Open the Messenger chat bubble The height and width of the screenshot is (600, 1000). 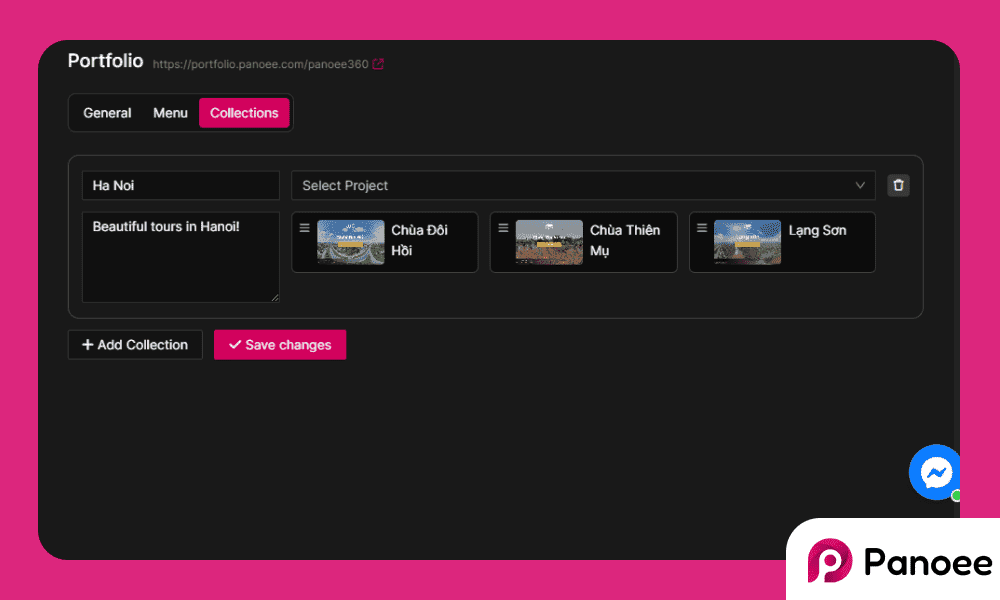click(936, 472)
